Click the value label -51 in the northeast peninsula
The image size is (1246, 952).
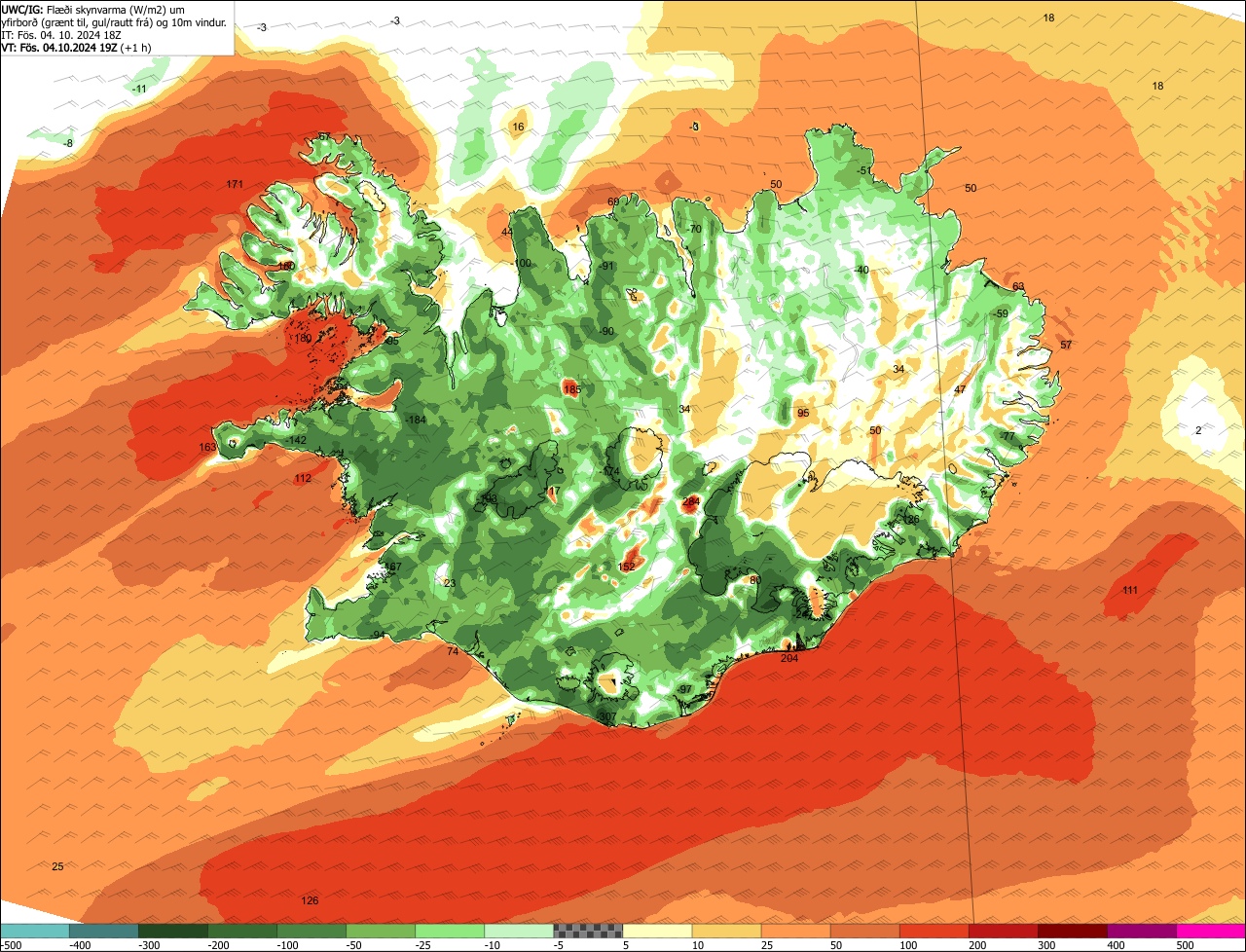click(x=864, y=170)
